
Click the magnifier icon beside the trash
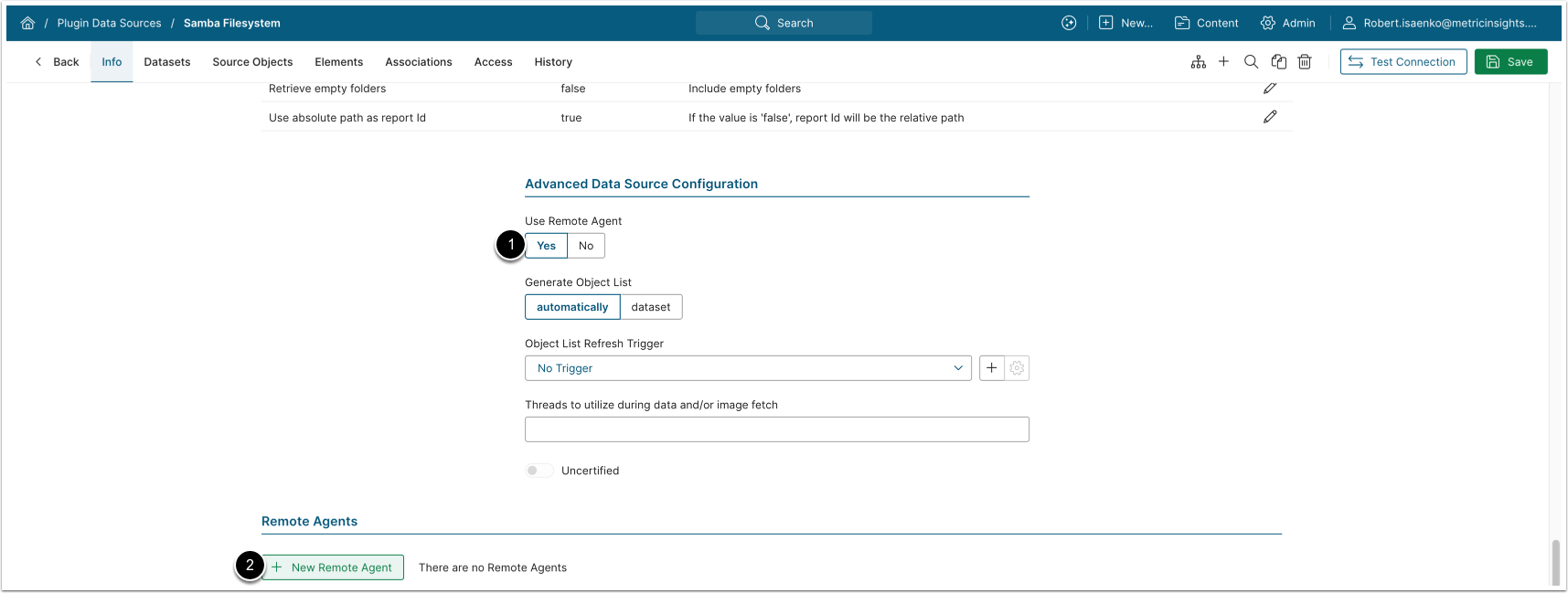pyautogui.click(x=1251, y=62)
